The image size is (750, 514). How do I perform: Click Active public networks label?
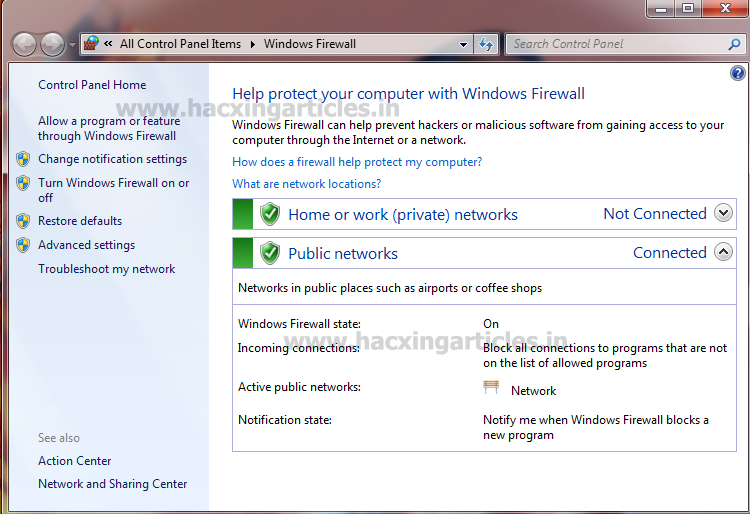click(299, 387)
